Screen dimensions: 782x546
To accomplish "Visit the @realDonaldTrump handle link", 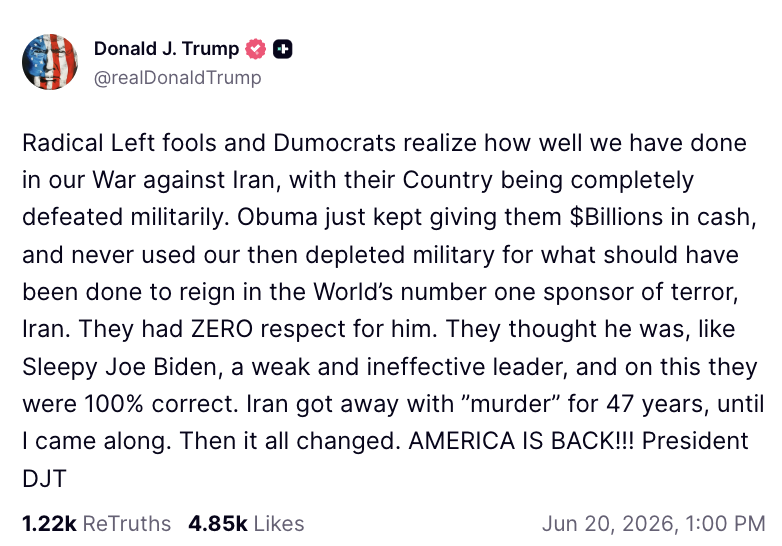I will click(x=178, y=78).
